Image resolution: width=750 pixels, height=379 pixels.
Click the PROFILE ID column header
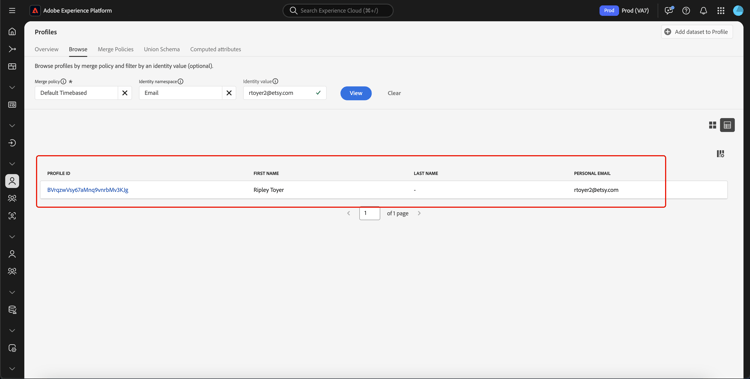pos(59,173)
